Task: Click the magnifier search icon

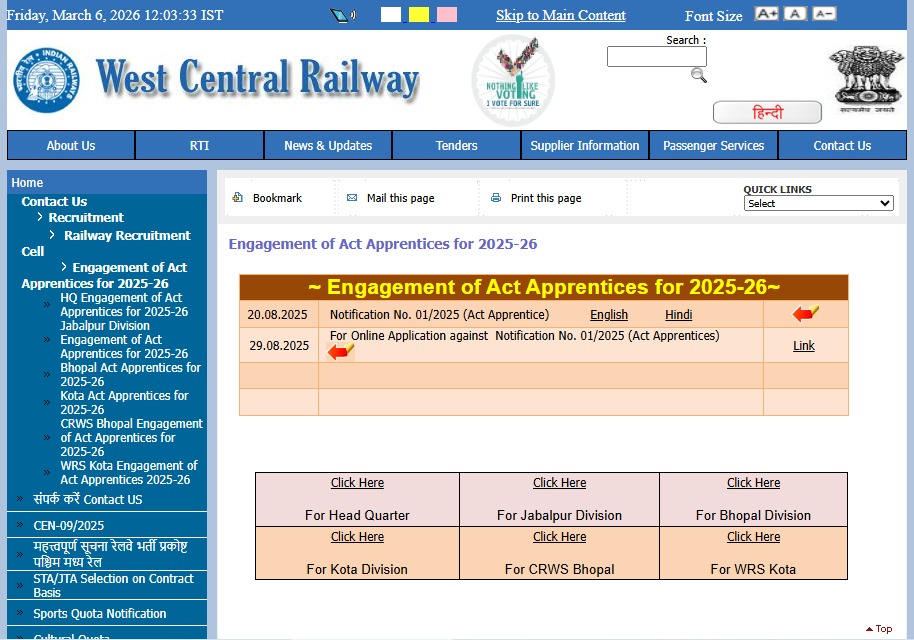Action: [698, 76]
